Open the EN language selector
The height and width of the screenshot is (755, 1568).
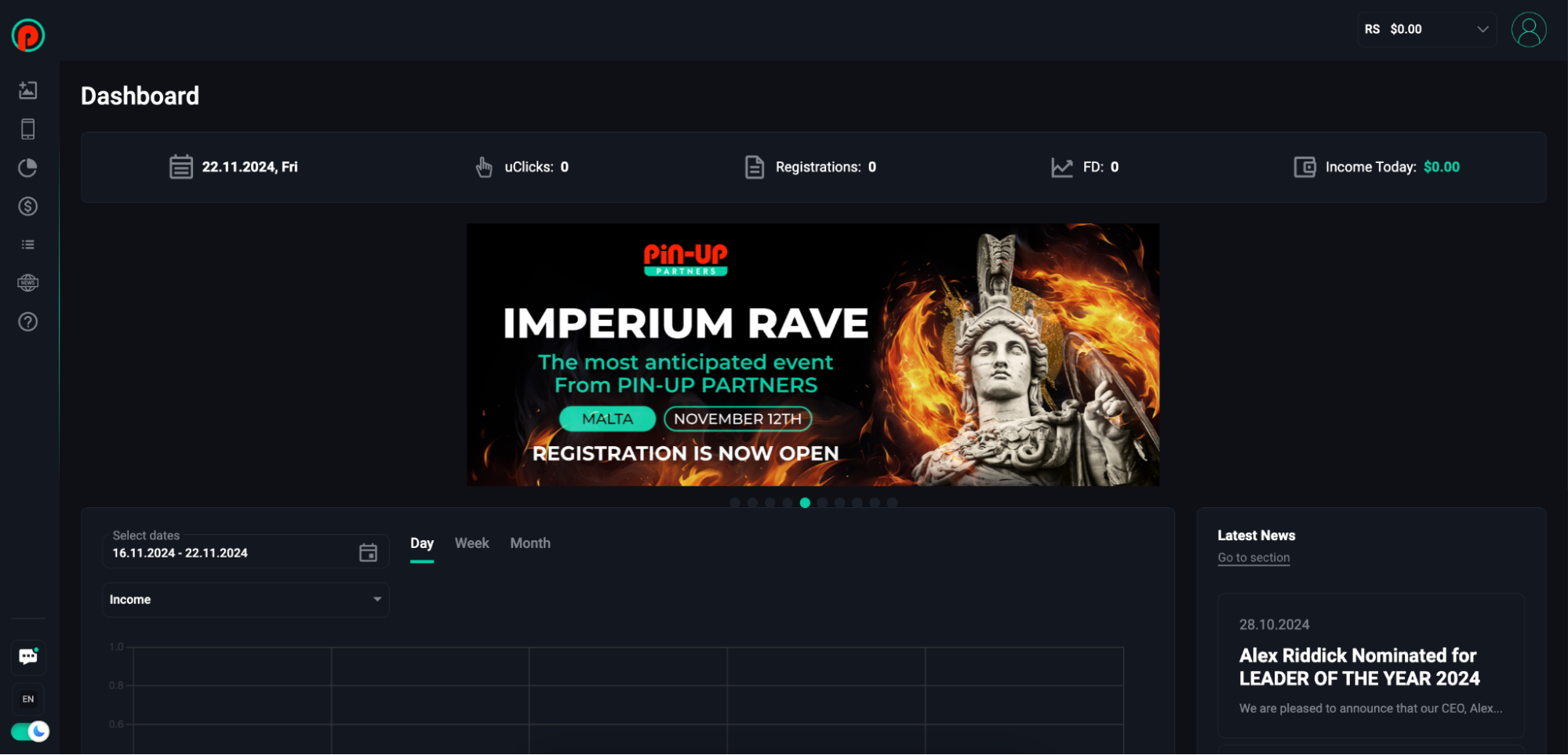click(x=28, y=699)
